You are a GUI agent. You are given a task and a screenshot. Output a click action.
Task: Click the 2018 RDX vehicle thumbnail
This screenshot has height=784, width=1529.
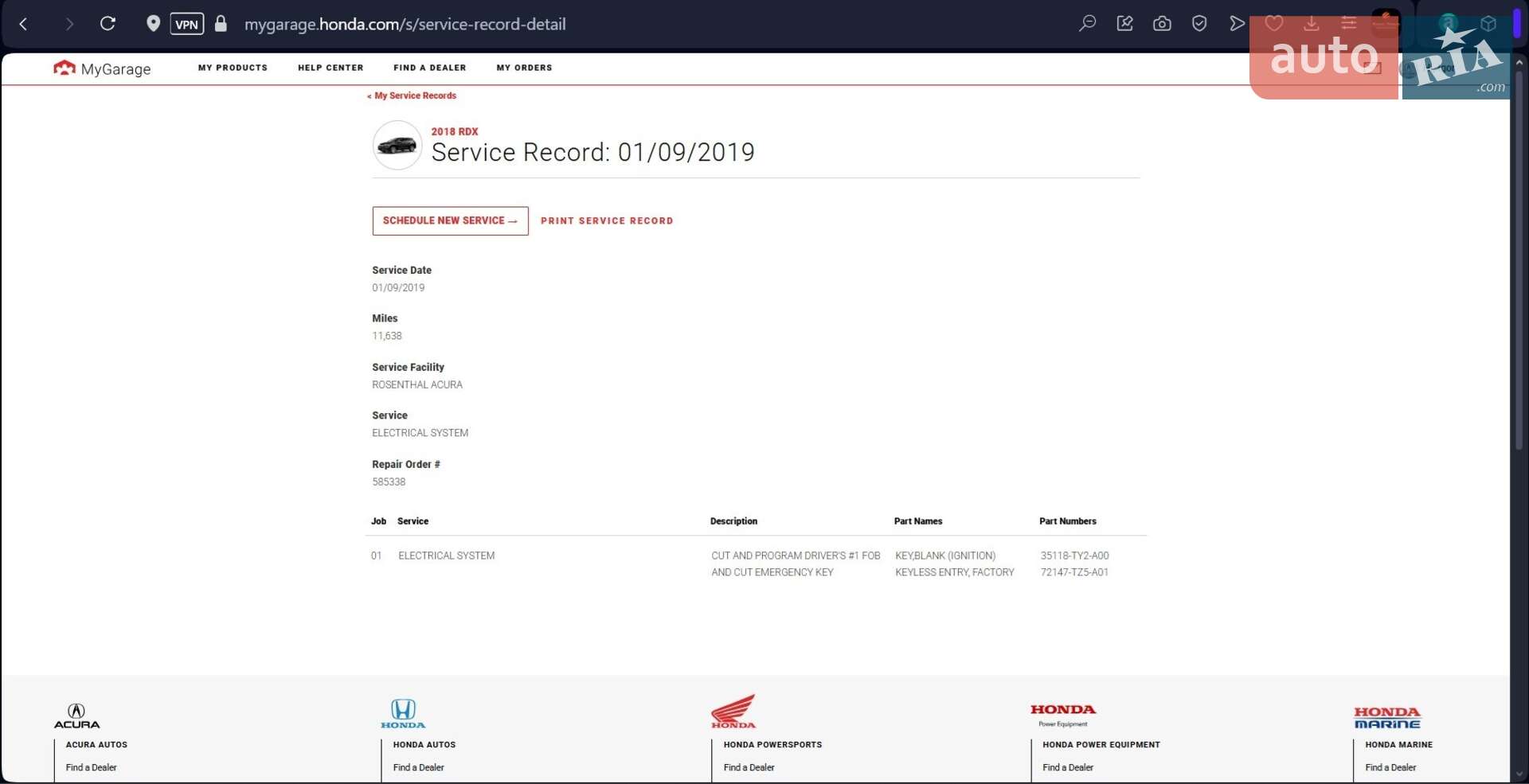397,145
